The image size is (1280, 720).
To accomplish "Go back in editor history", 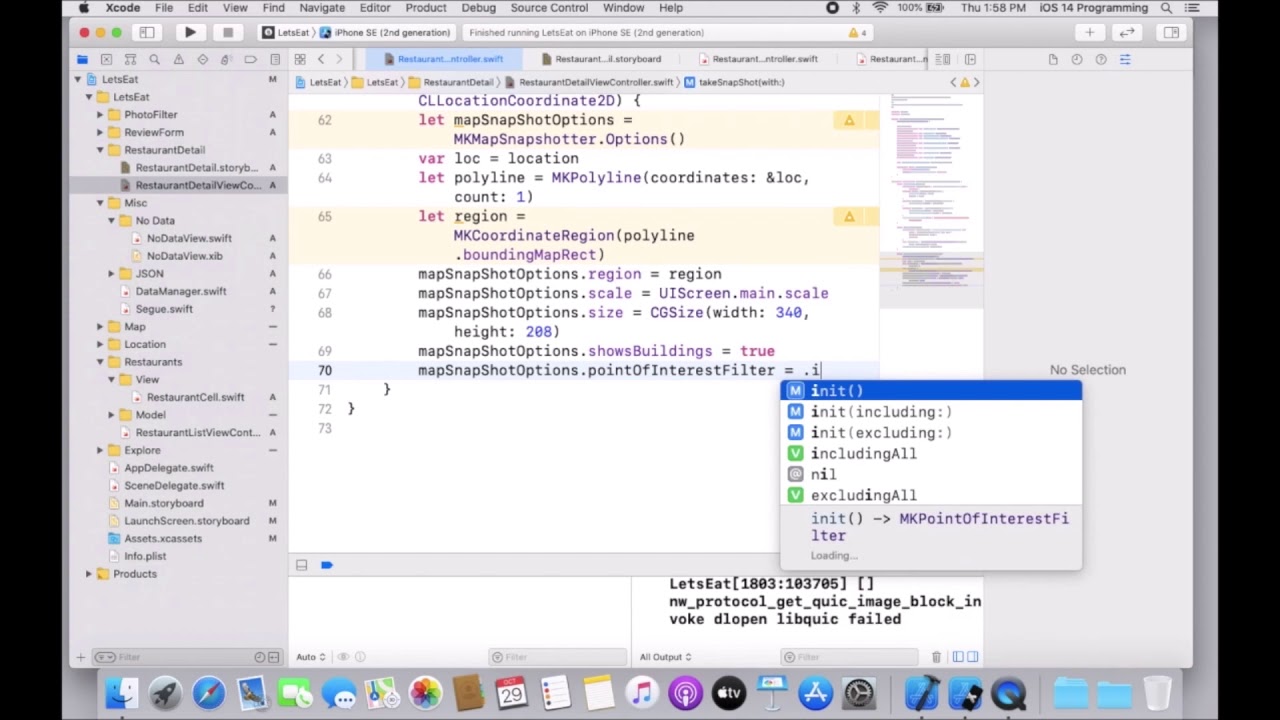I will [320, 59].
